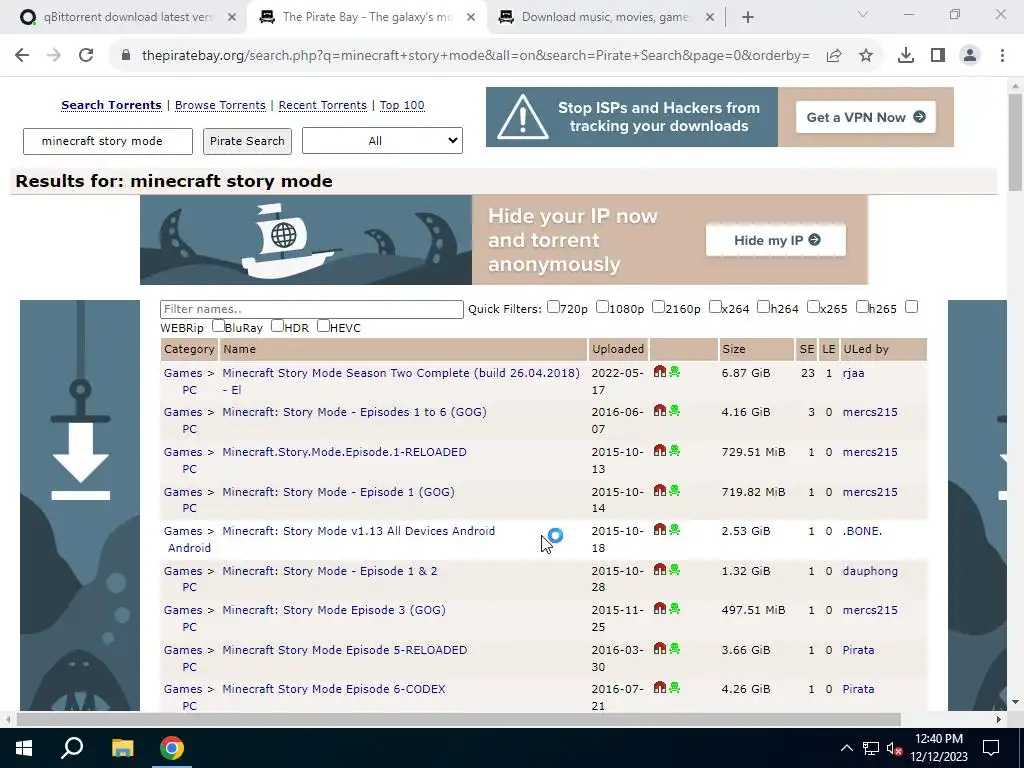Click magnet icon for Episodes 1 to 6 (GOG)
Image resolution: width=1024 pixels, height=768 pixels.
pos(660,411)
